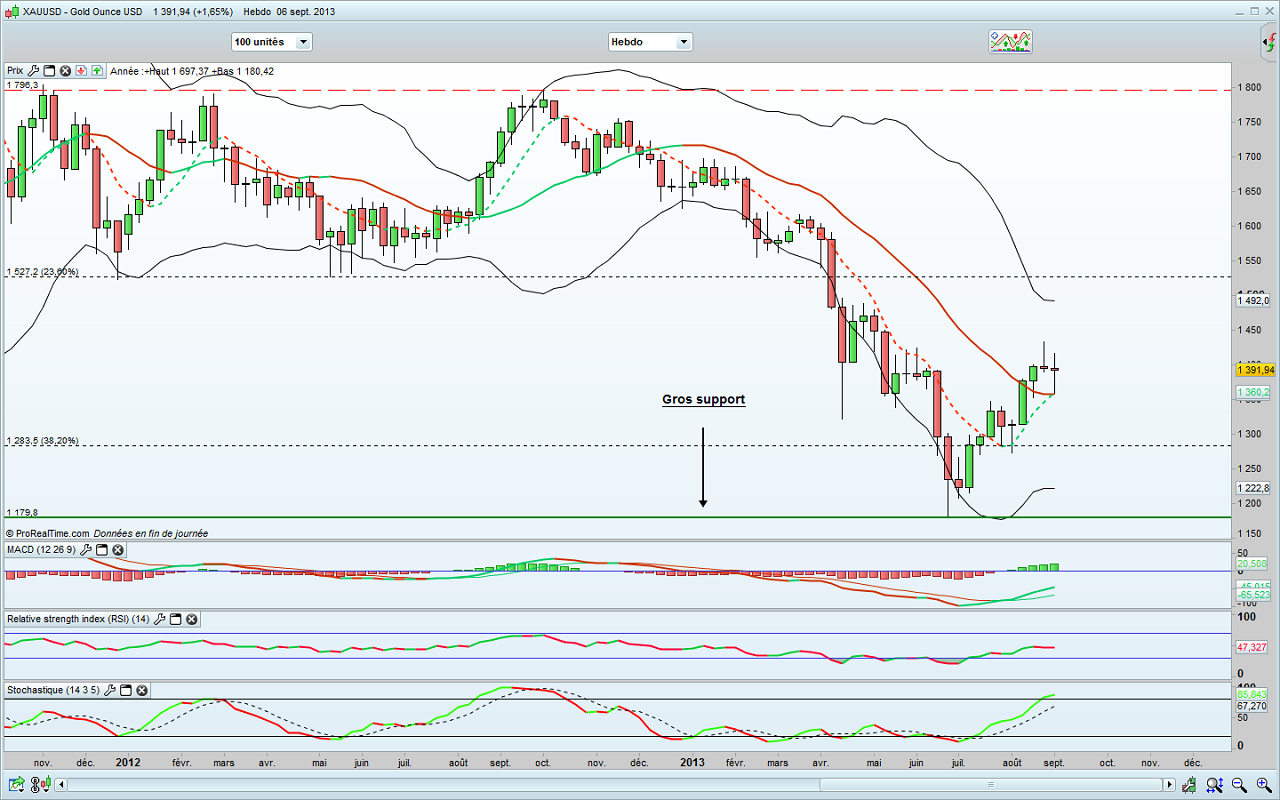
Task: Click the horizontal scrollbar track at bottom
Action: click(x=600, y=785)
